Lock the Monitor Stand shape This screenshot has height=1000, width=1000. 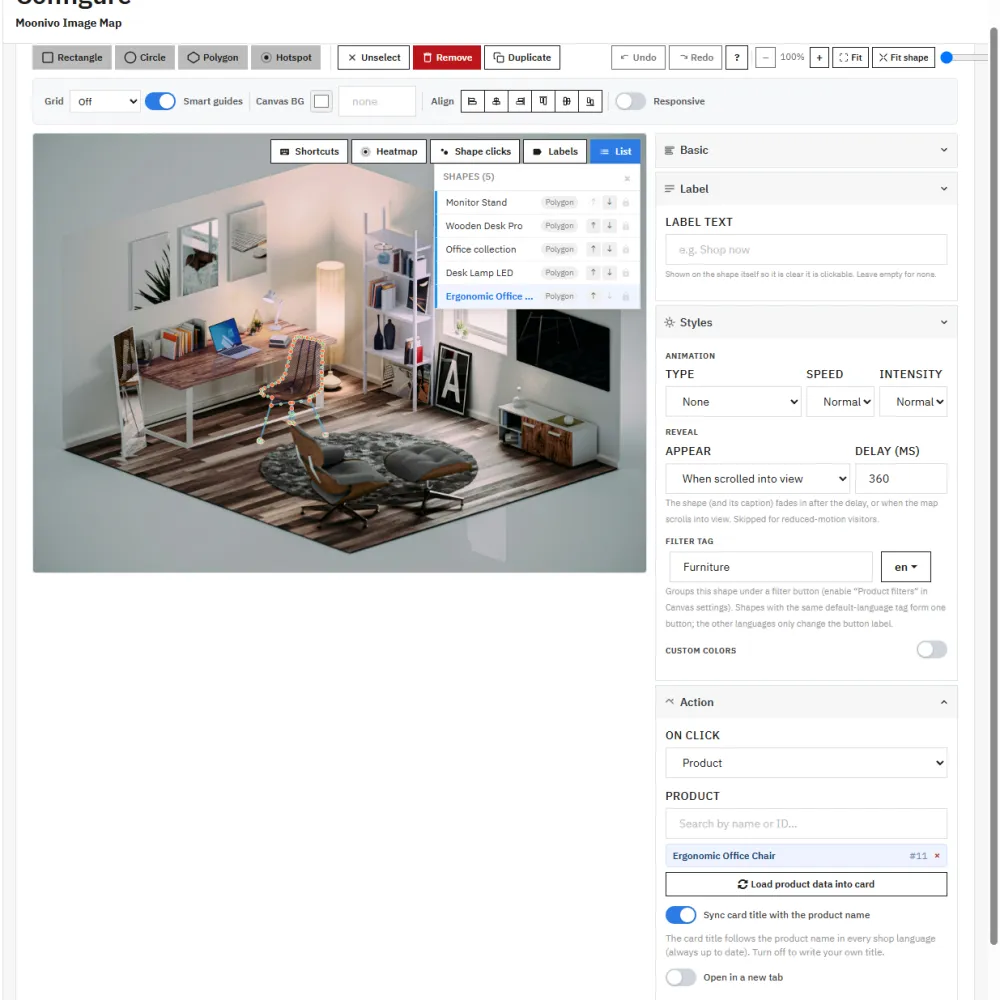tap(626, 203)
